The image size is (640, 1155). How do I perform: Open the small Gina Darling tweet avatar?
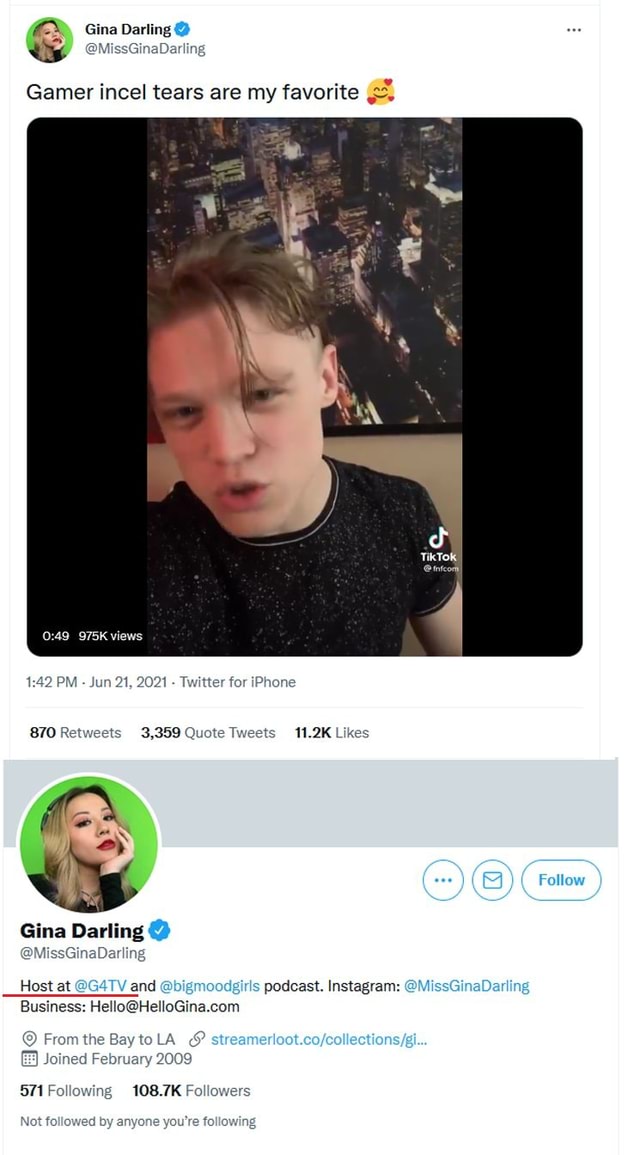[50, 40]
